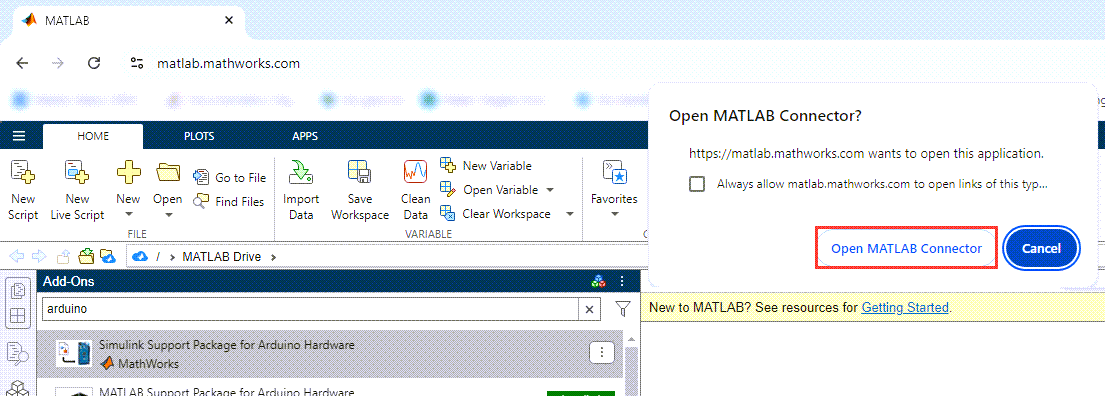Clear the arduino search text
The width and height of the screenshot is (1105, 396).
point(589,309)
